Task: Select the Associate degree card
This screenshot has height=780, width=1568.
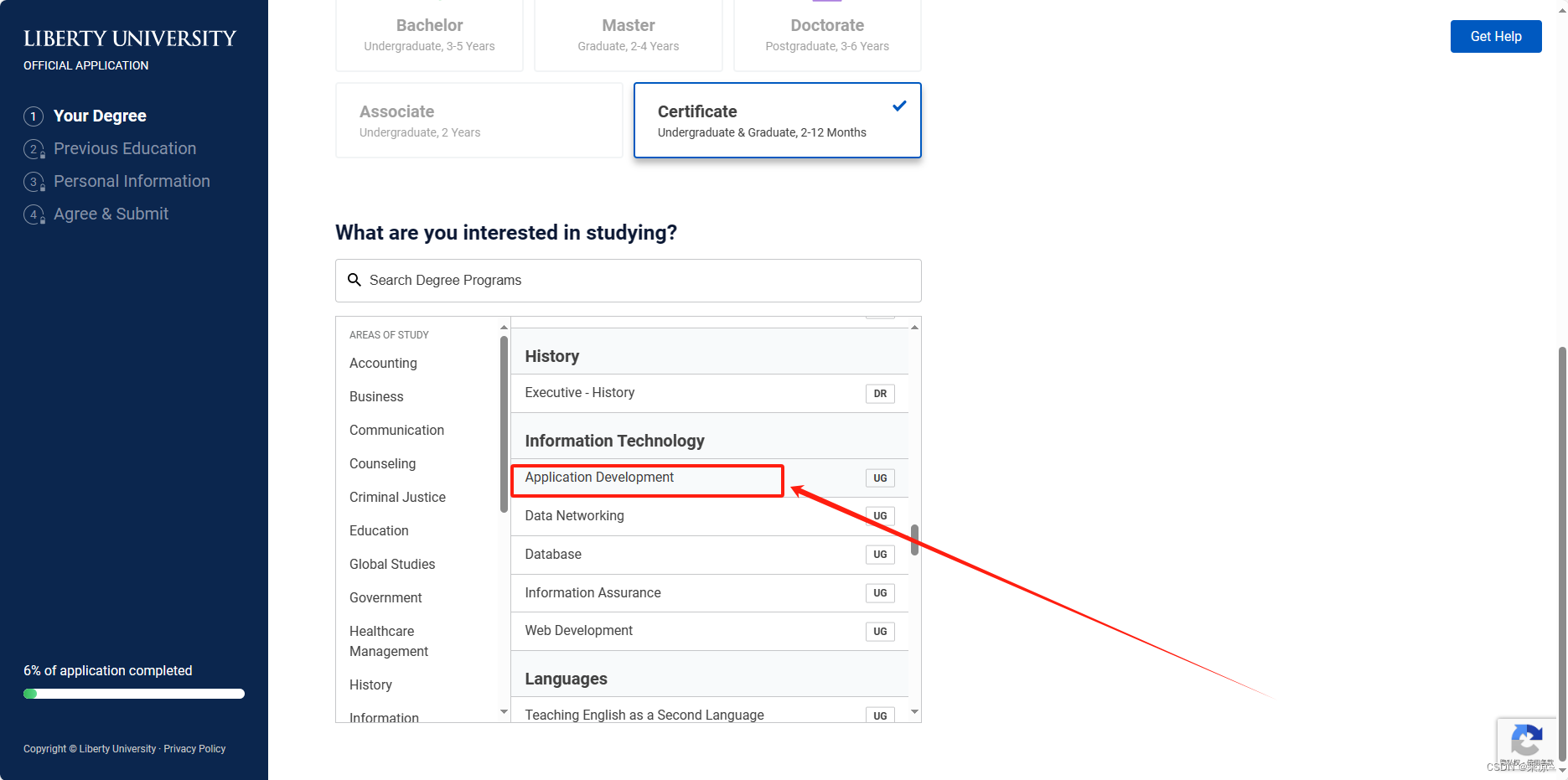Action: pos(479,120)
